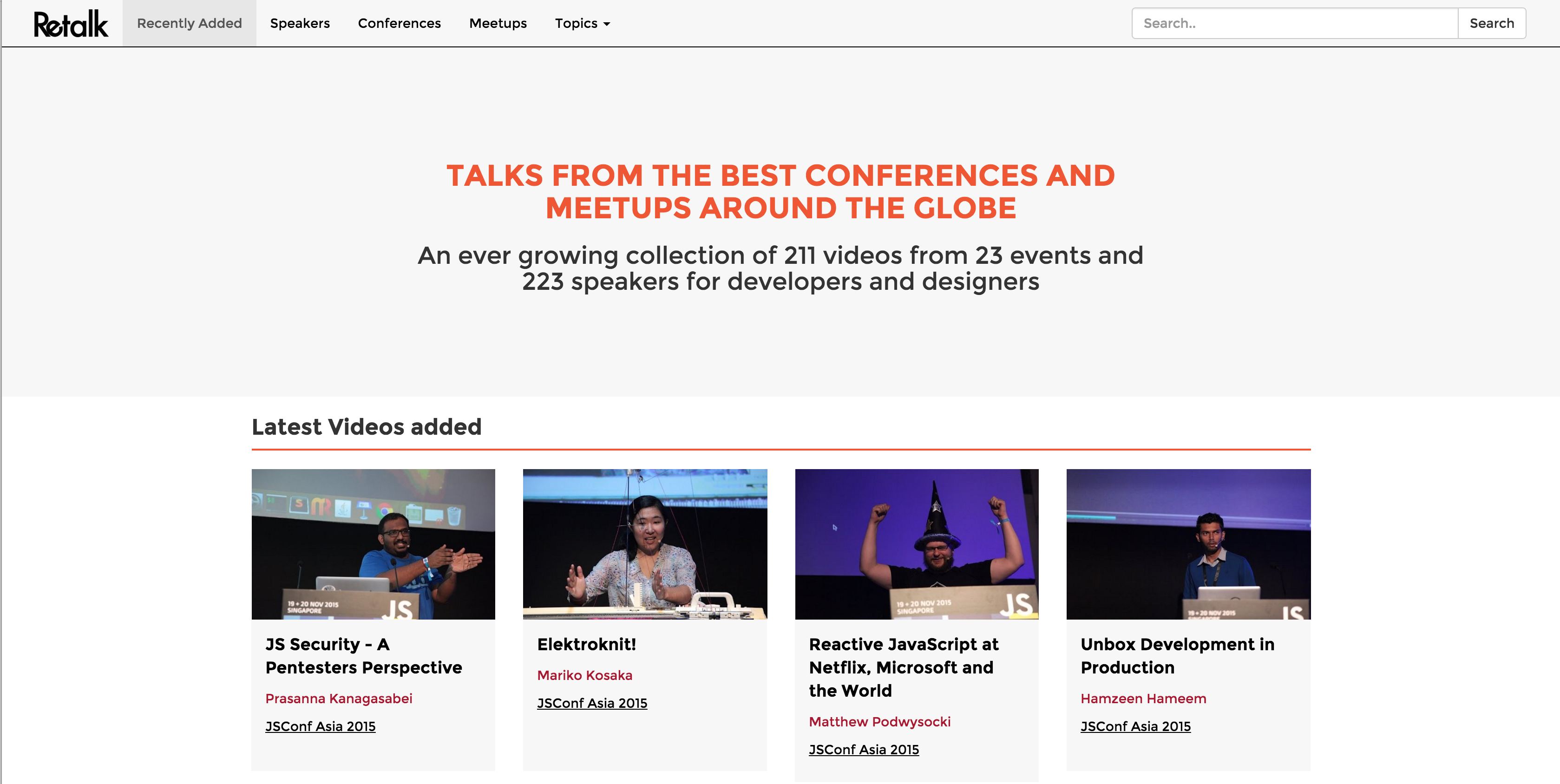
Task: Open the Recently Added tab
Action: 189,24
